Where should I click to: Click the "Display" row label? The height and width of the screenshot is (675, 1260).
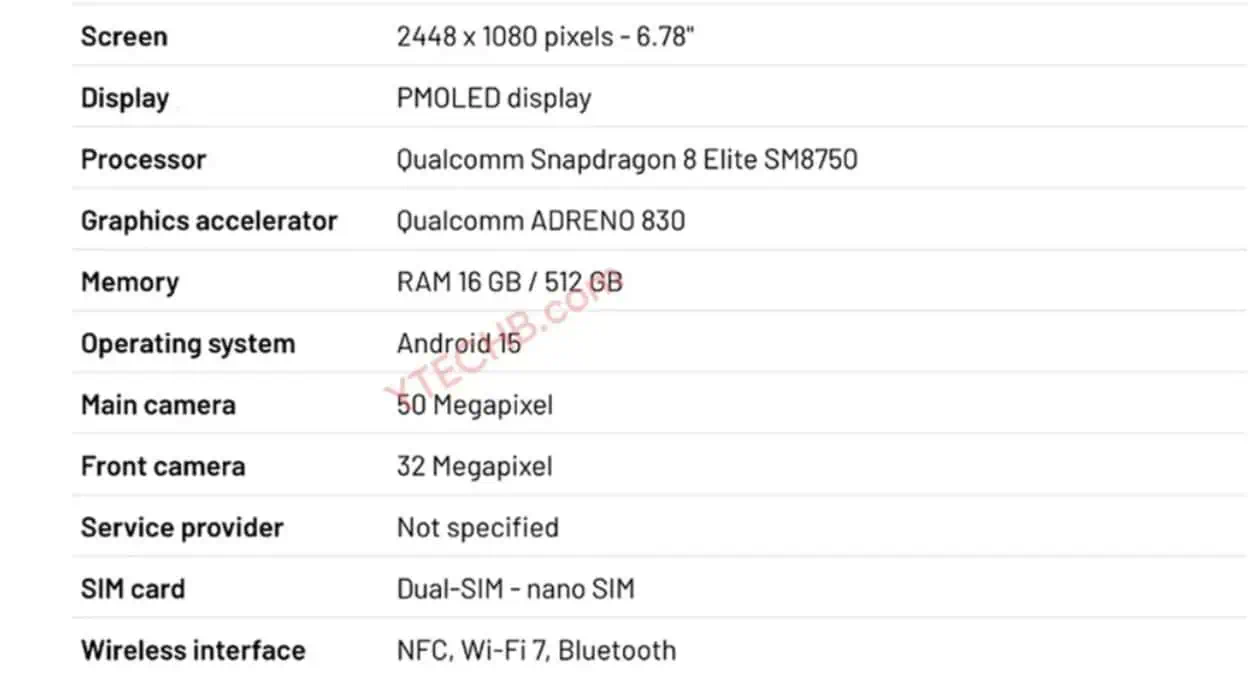tap(125, 98)
